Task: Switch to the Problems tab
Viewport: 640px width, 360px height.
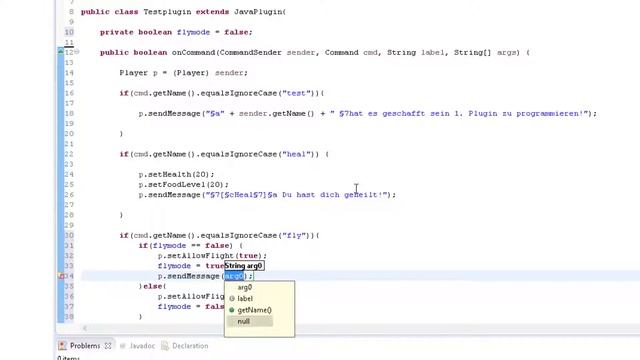Action: click(85, 346)
